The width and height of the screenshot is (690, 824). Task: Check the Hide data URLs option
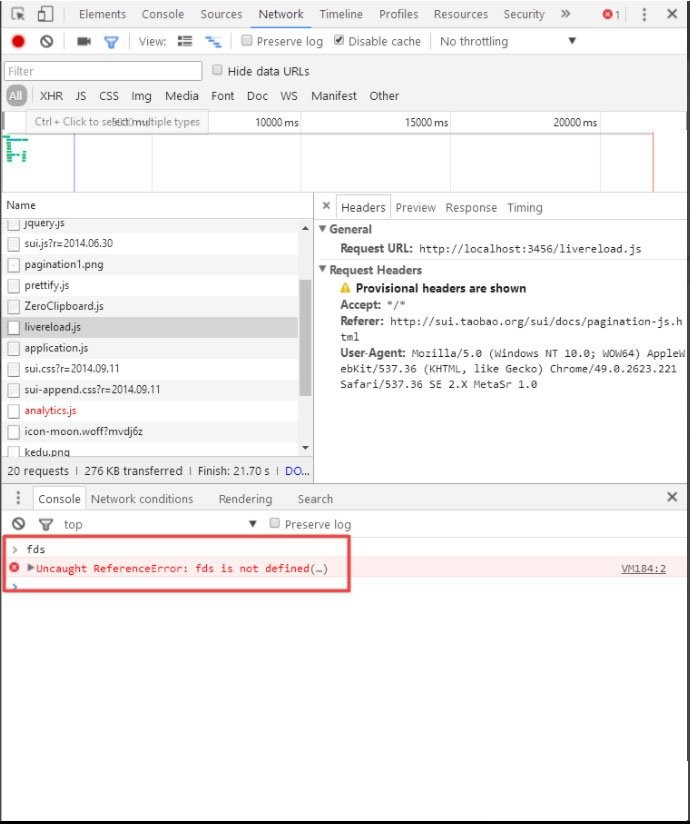(218, 71)
